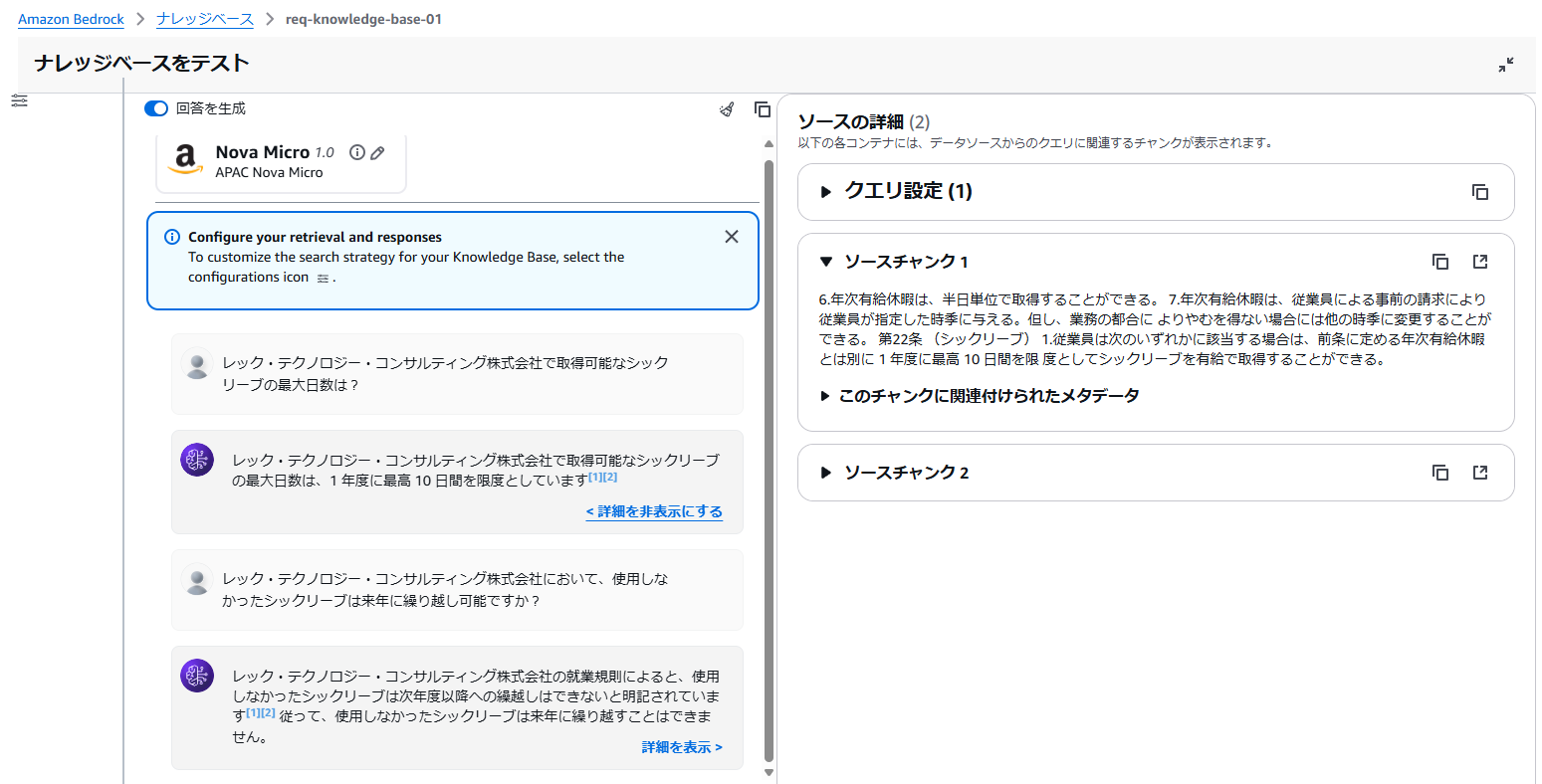Click 詳細を非表示にする link
The height and width of the screenshot is (784, 1542).
(654, 511)
